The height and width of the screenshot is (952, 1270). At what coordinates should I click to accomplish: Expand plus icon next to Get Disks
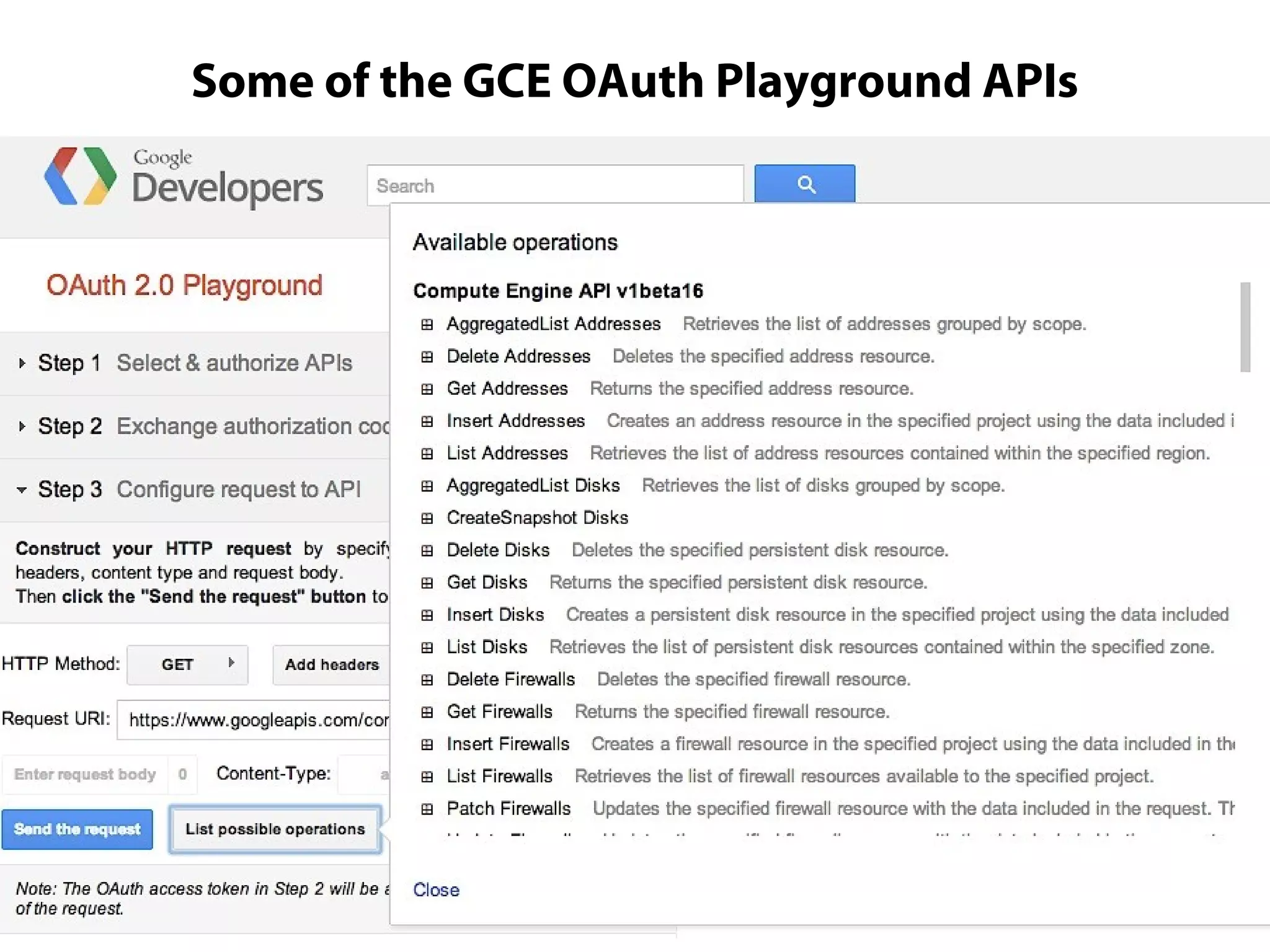(x=427, y=583)
